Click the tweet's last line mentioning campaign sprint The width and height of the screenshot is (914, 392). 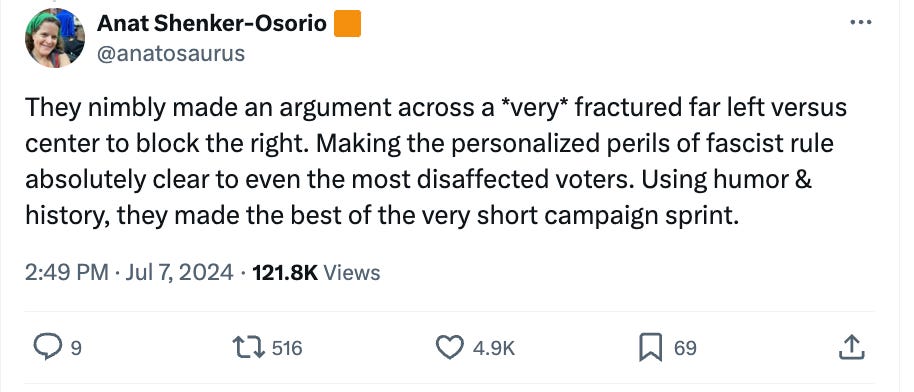click(382, 216)
